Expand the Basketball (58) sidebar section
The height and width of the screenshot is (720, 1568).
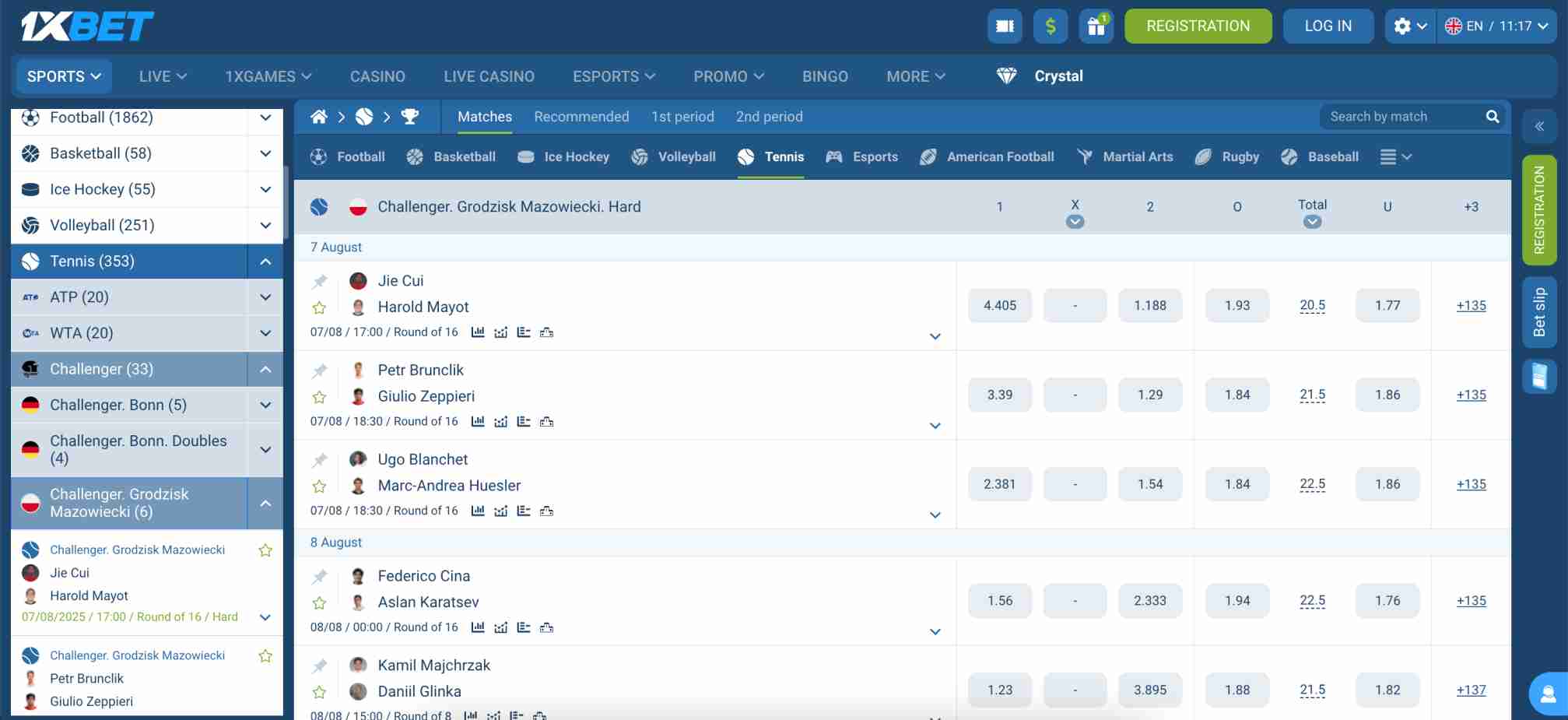tap(265, 153)
